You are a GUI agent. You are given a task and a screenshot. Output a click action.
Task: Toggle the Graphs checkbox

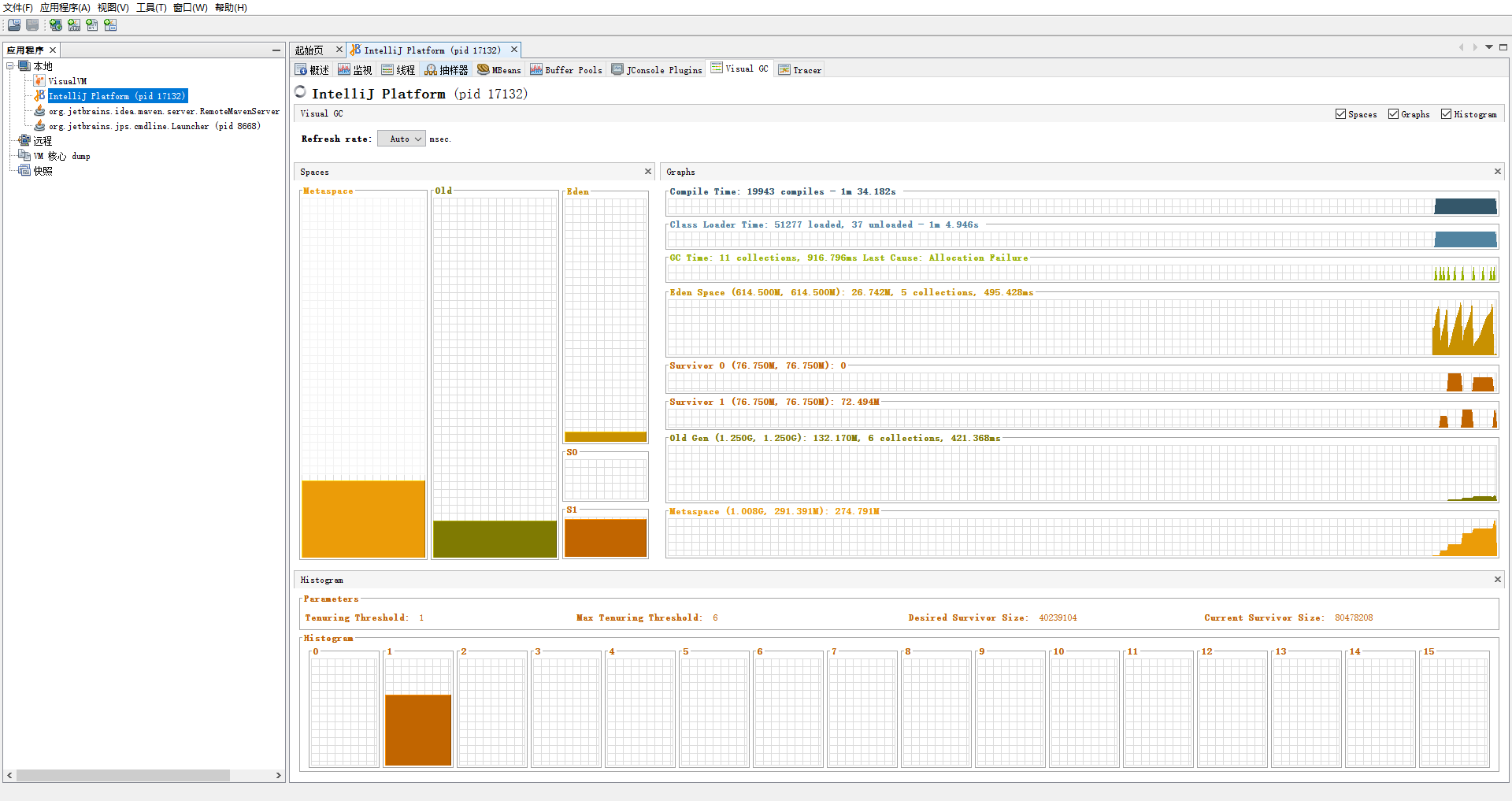coord(1393,114)
